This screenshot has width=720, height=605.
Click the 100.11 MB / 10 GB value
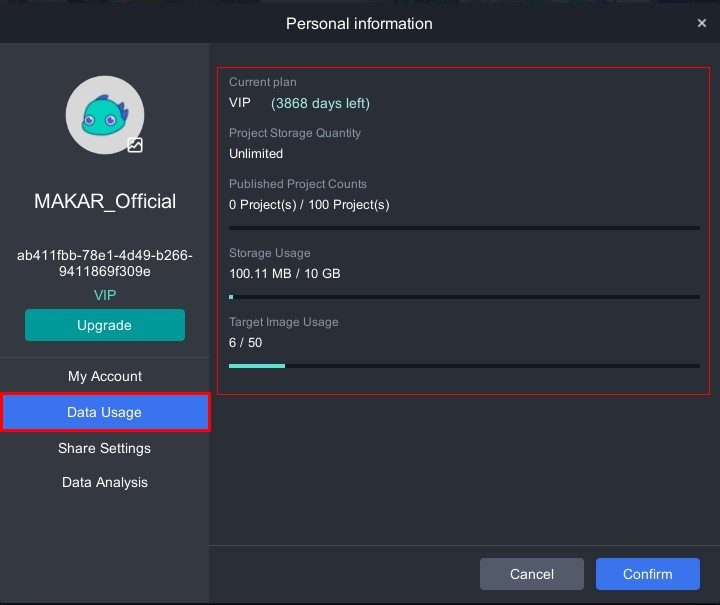pyautogui.click(x=285, y=273)
